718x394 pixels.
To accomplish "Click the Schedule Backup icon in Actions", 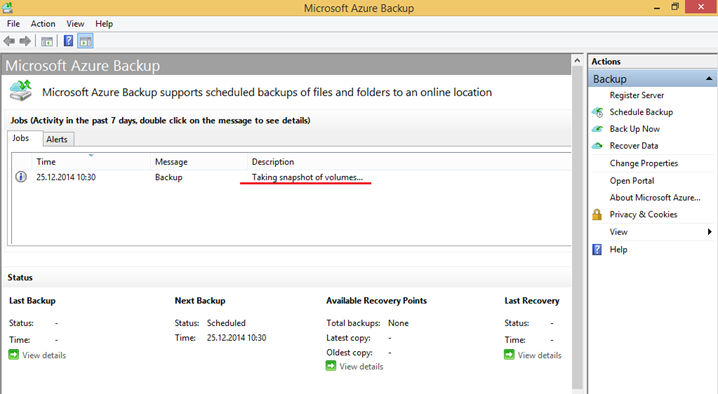I will (598, 112).
